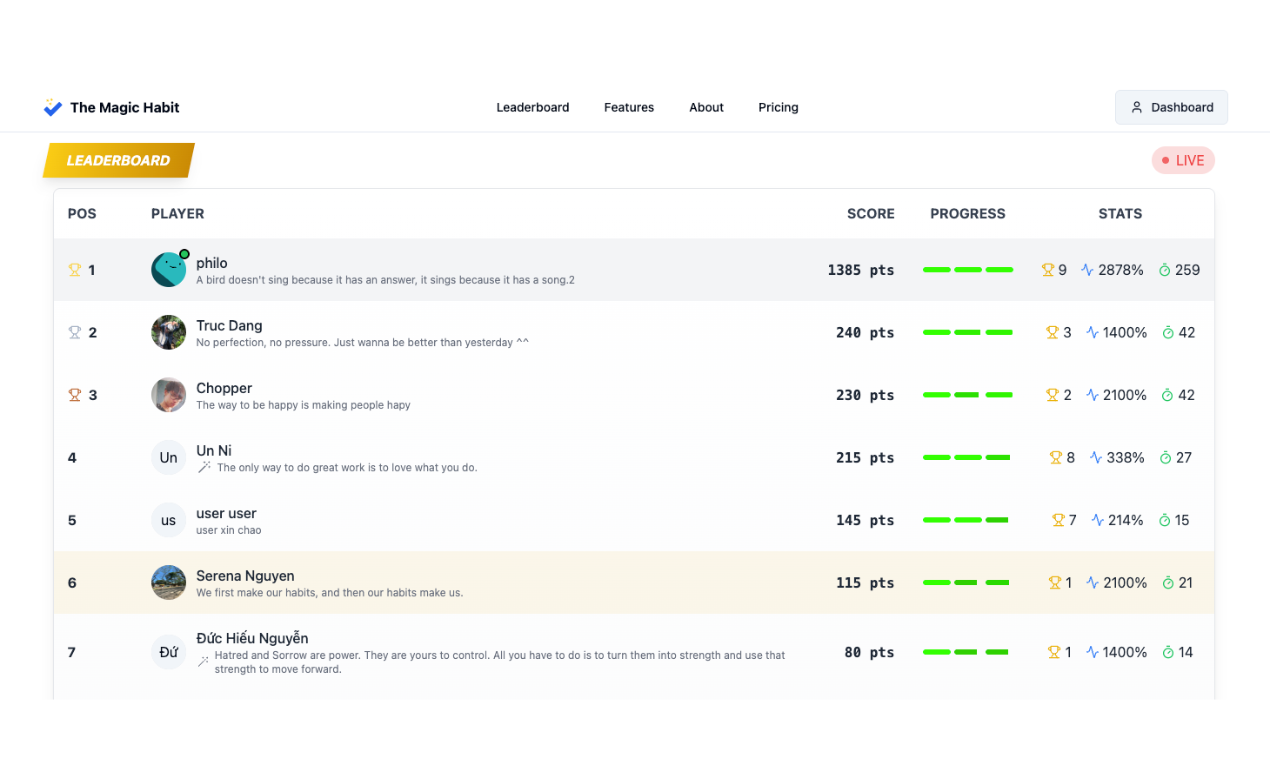Open the Features nav item
The image size is (1270, 760).
(629, 107)
